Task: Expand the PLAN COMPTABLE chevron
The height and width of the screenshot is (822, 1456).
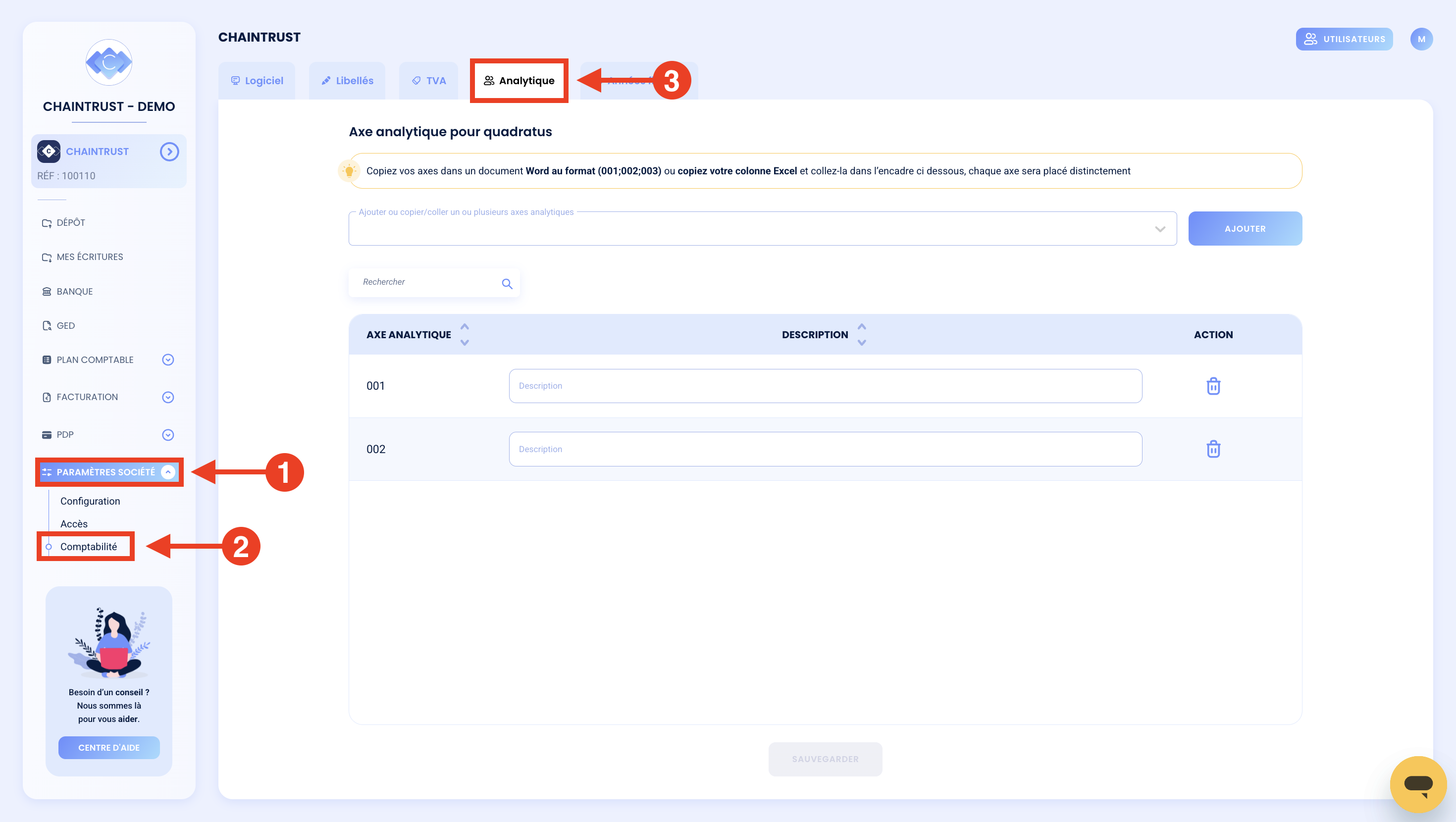Action: coord(168,360)
